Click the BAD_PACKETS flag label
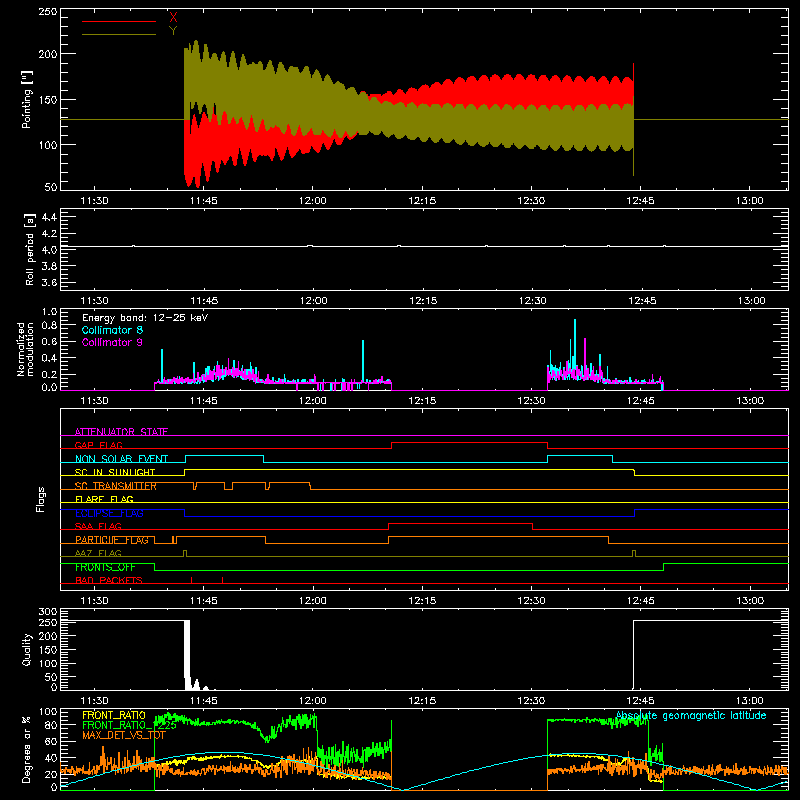 109,580
